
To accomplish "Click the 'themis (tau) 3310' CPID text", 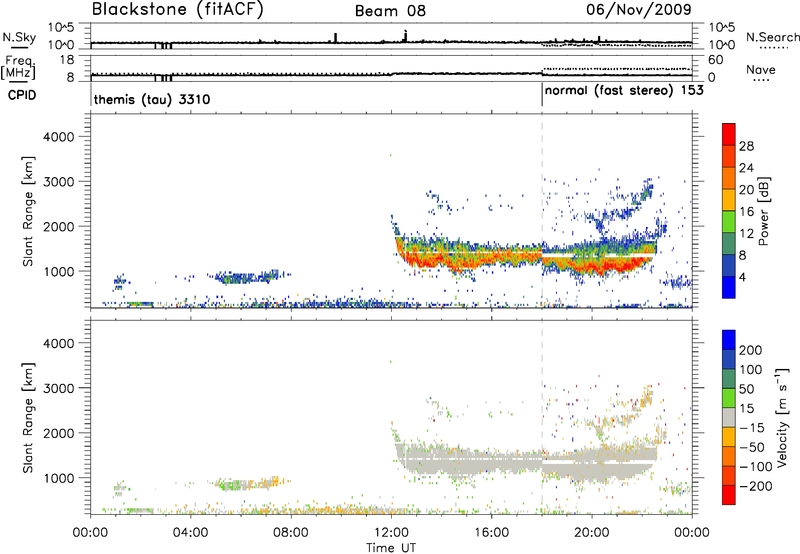I will (x=152, y=99).
